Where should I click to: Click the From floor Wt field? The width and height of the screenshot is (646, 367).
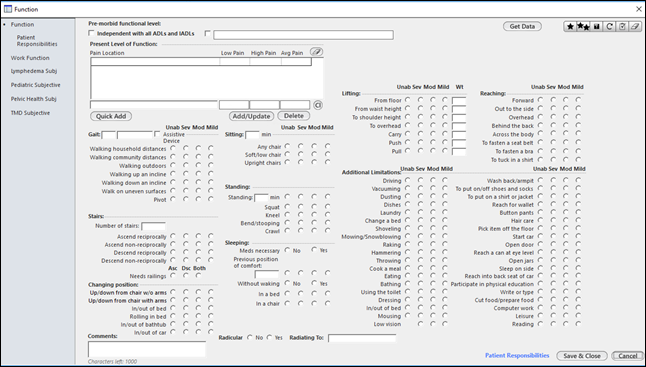coord(459,101)
